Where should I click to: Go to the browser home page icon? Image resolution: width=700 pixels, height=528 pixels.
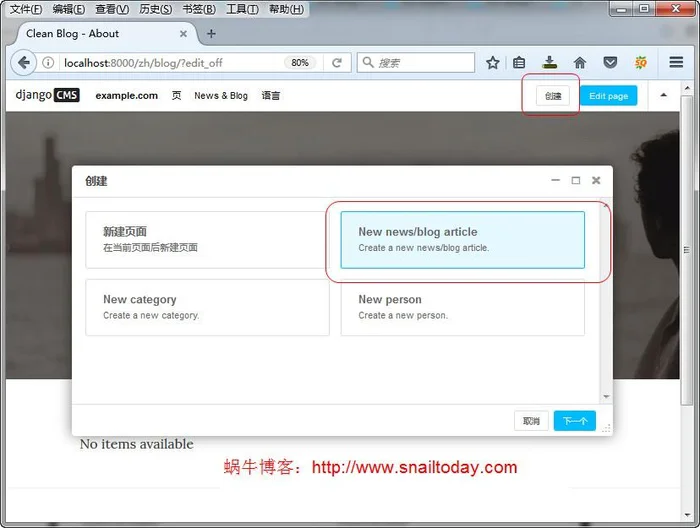coord(579,63)
